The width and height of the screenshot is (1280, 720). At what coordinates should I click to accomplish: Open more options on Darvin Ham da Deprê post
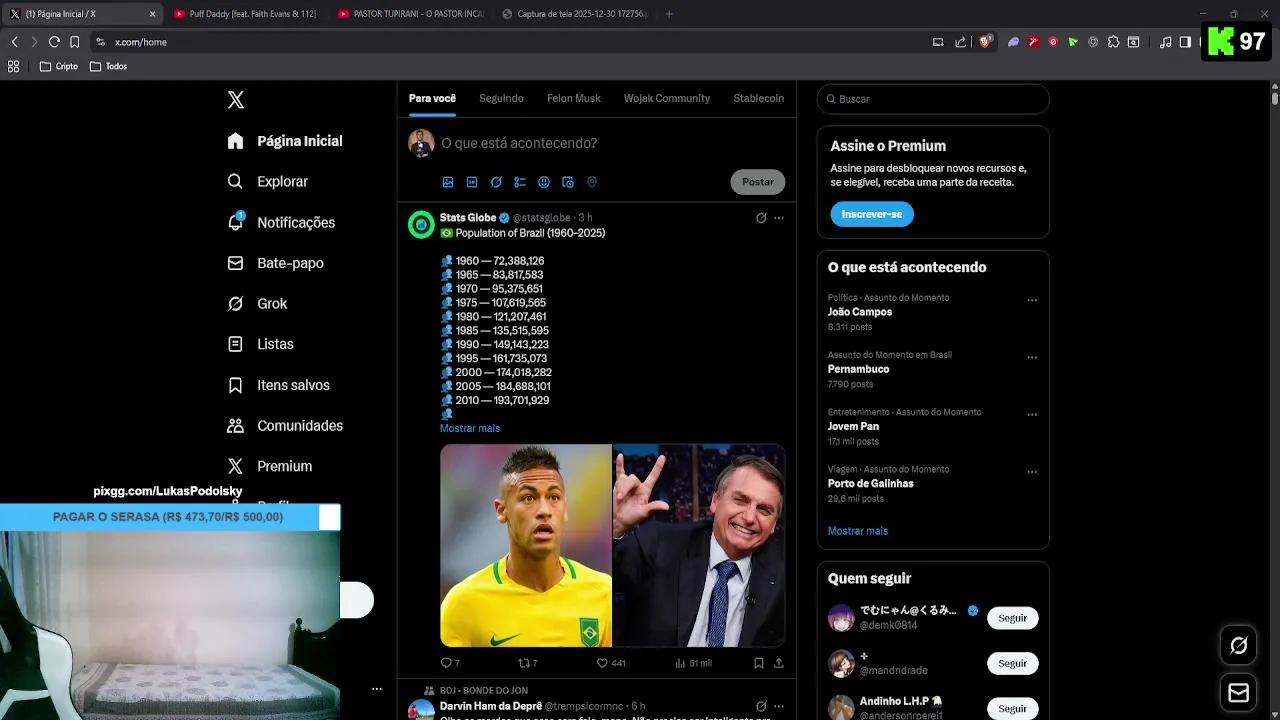coord(779,706)
